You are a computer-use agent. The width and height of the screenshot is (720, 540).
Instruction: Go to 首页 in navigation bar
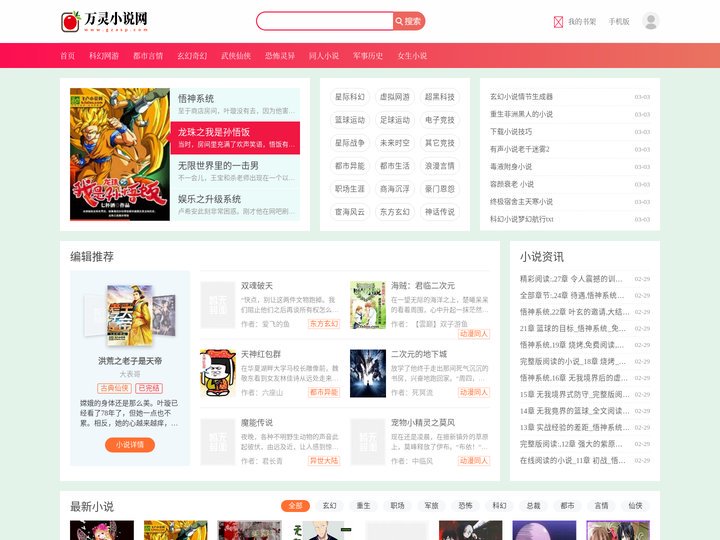pos(68,56)
